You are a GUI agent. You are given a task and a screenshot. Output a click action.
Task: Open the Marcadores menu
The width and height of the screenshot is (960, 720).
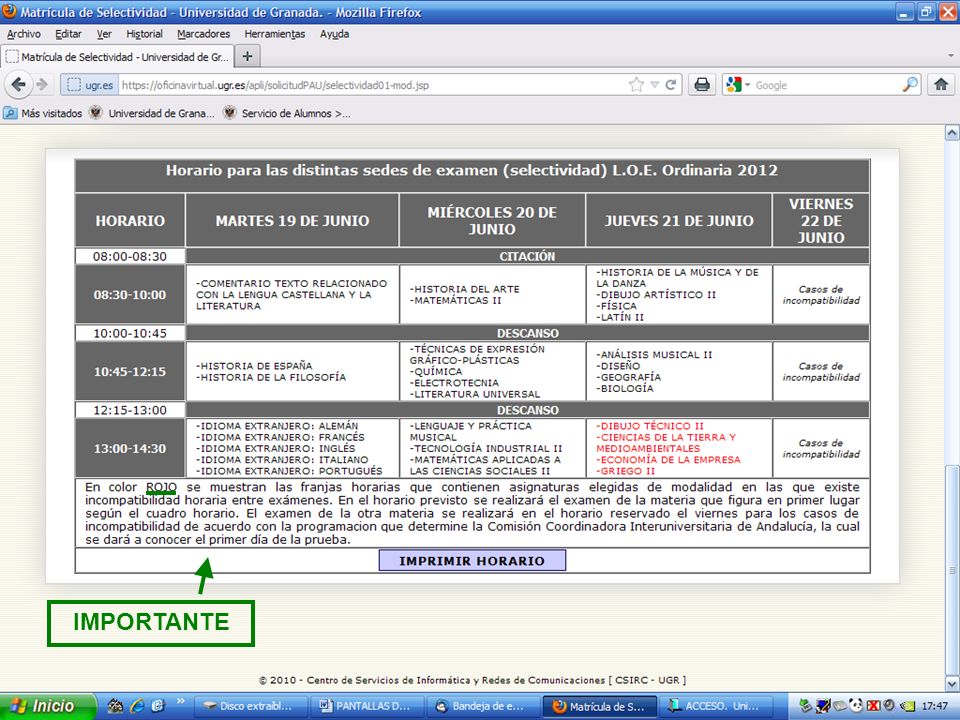pos(204,34)
